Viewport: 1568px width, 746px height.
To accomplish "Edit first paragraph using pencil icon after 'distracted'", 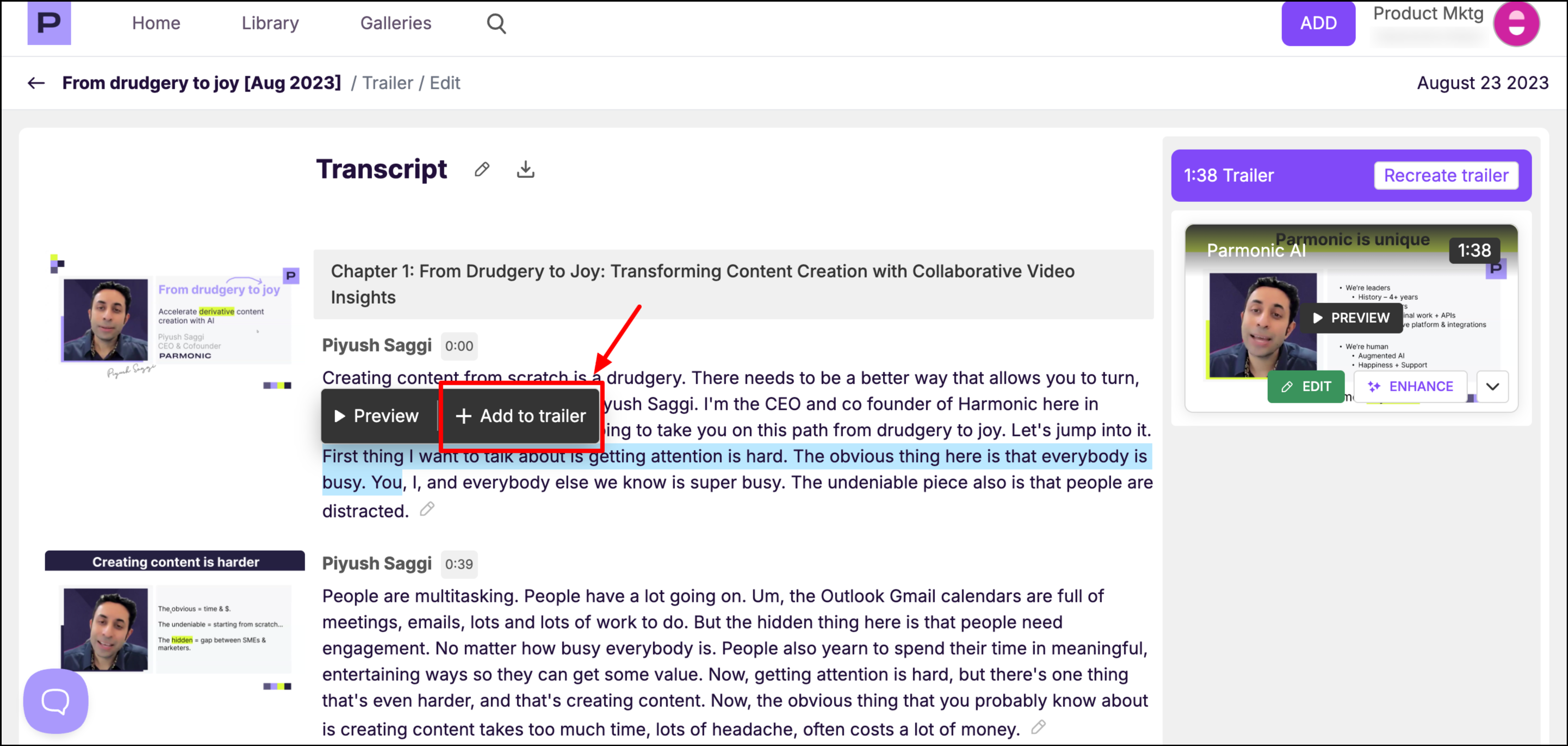I will pyautogui.click(x=427, y=509).
